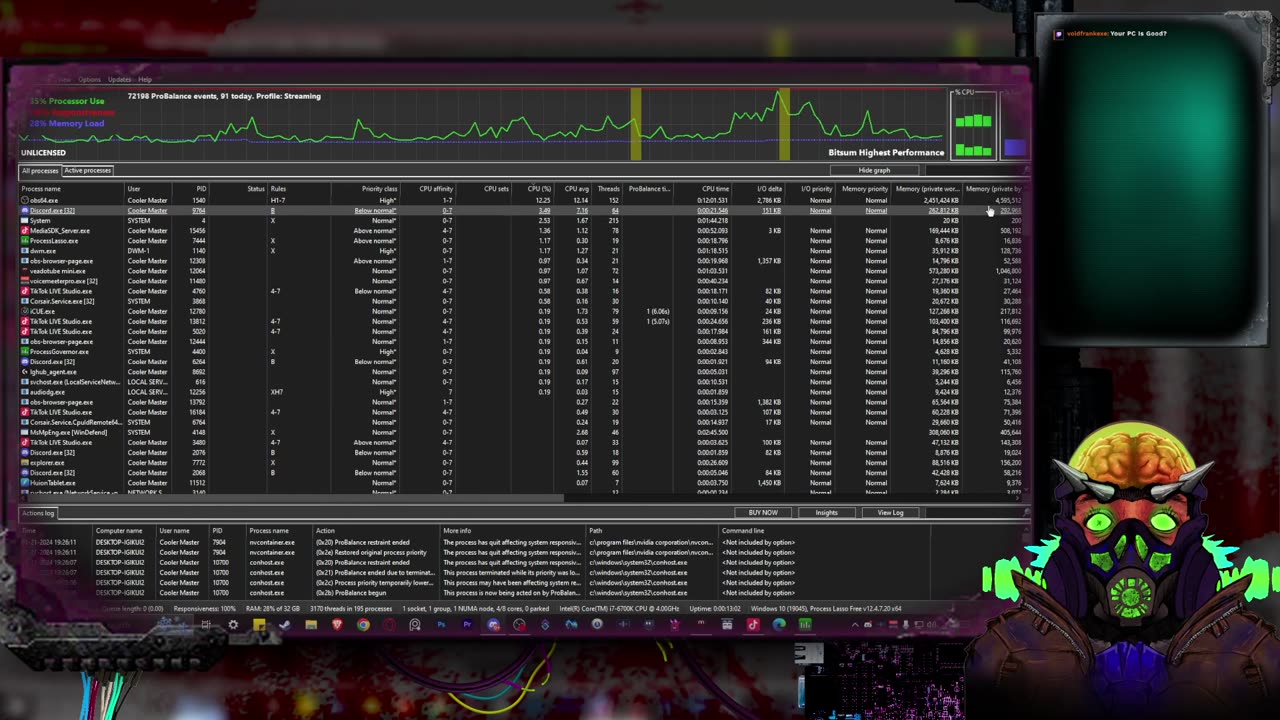Click the ProcessLasso.exe green icon
This screenshot has width=1280, height=720.
25,240
